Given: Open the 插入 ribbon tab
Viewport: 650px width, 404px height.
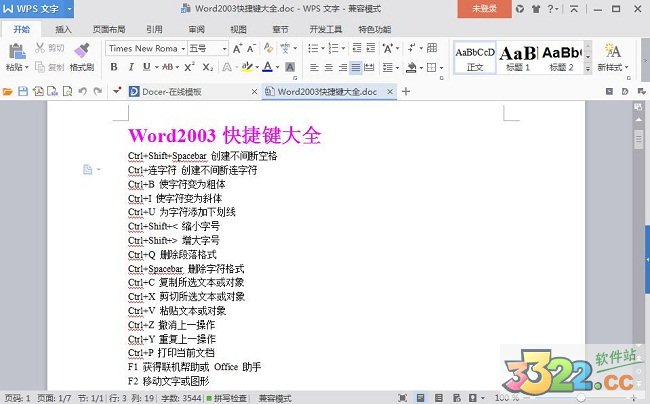Looking at the screenshot, I should pyautogui.click(x=63, y=29).
